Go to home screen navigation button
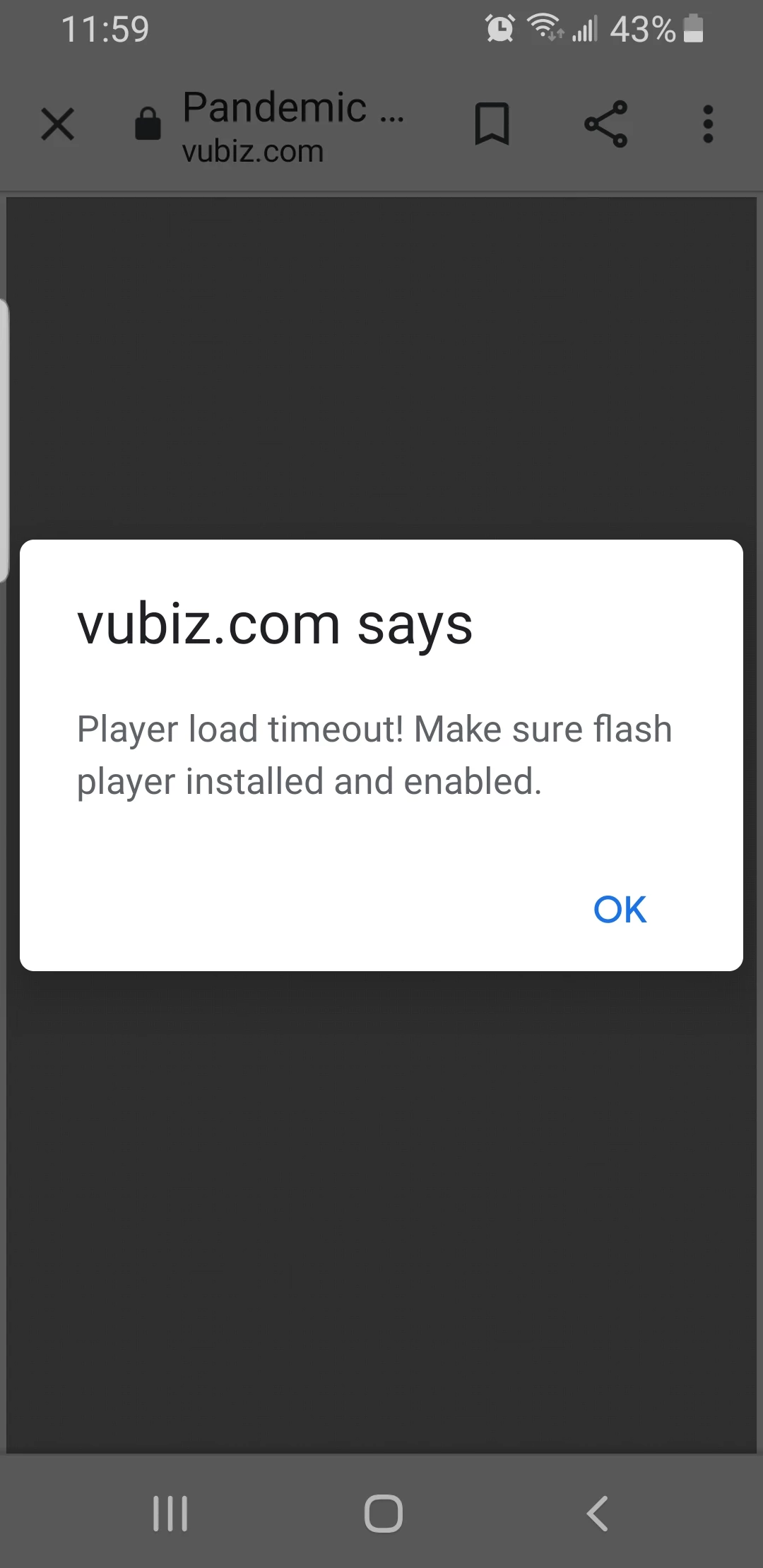 [384, 1513]
